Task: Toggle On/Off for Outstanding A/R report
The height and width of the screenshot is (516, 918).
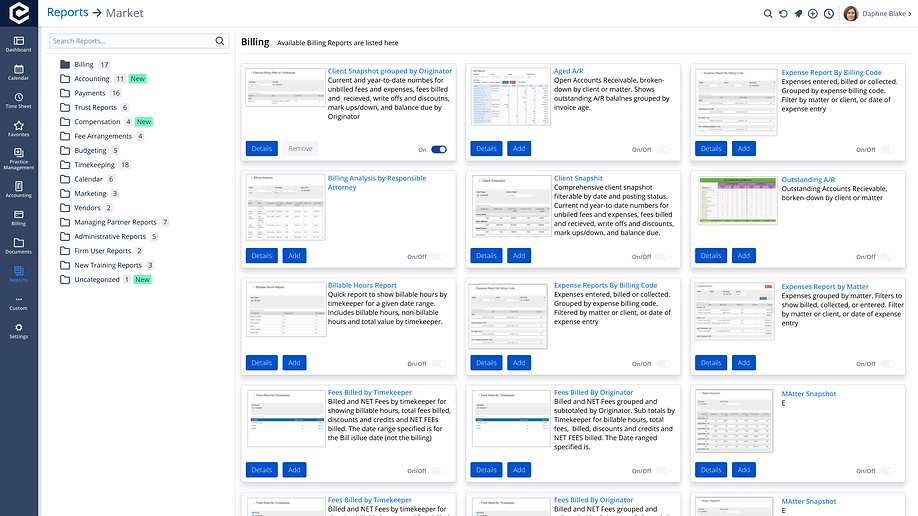Action: tap(888, 257)
